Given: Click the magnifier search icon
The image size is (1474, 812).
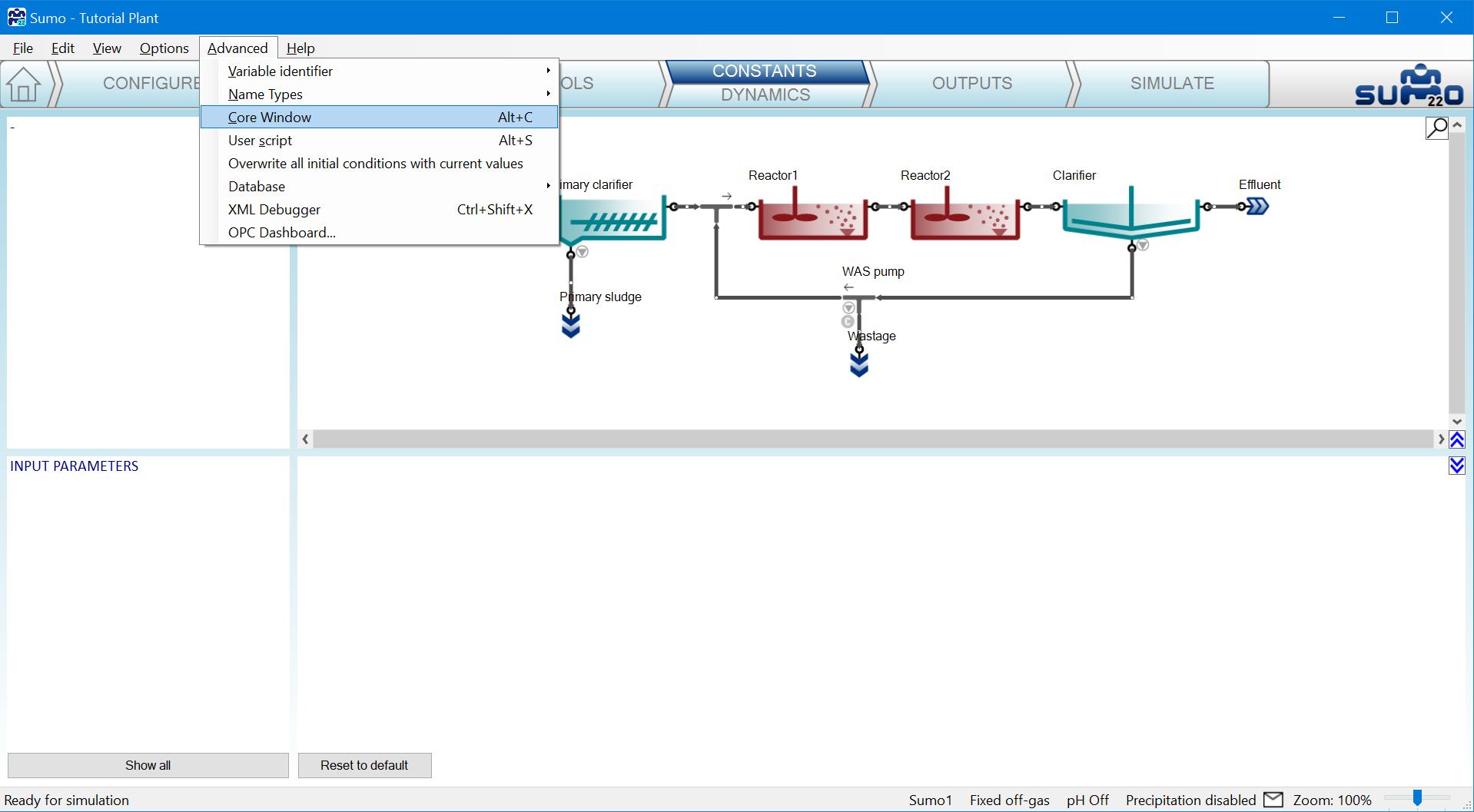Looking at the screenshot, I should [x=1436, y=128].
